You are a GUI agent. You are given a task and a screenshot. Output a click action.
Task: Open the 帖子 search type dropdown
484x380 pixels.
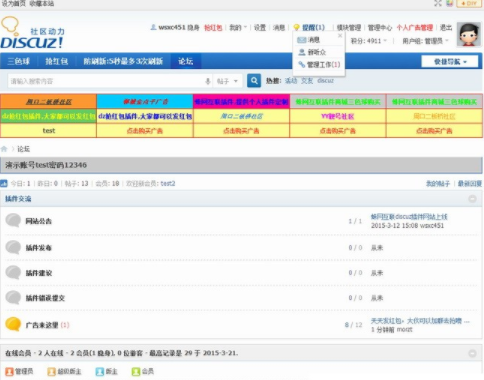point(227,81)
